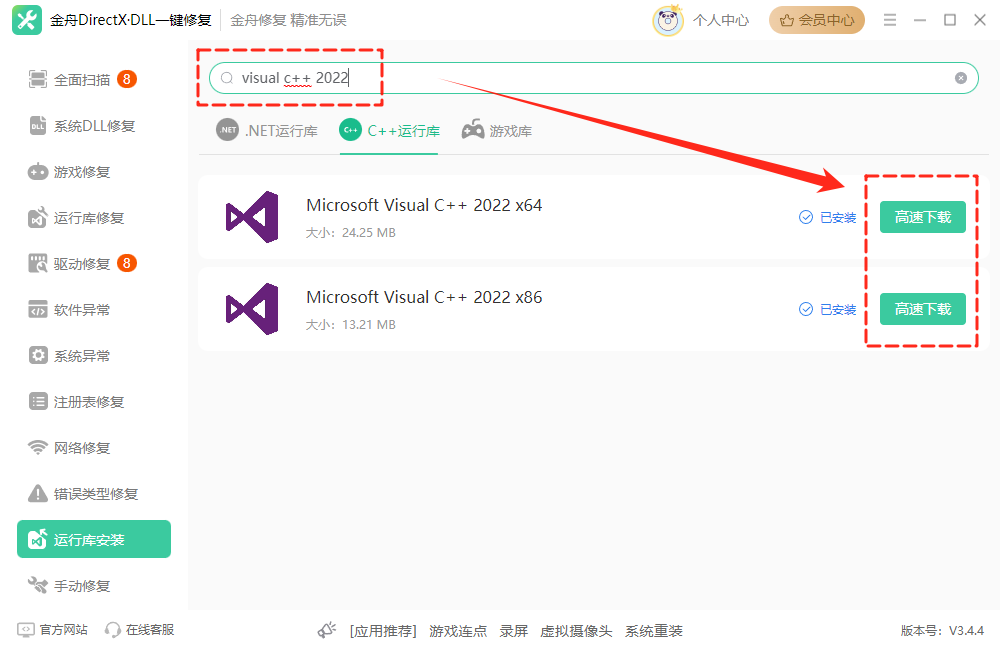The width and height of the screenshot is (1000, 650).
Task: Click 高速下载 for Visual C++ 2022 x86
Action: point(922,309)
